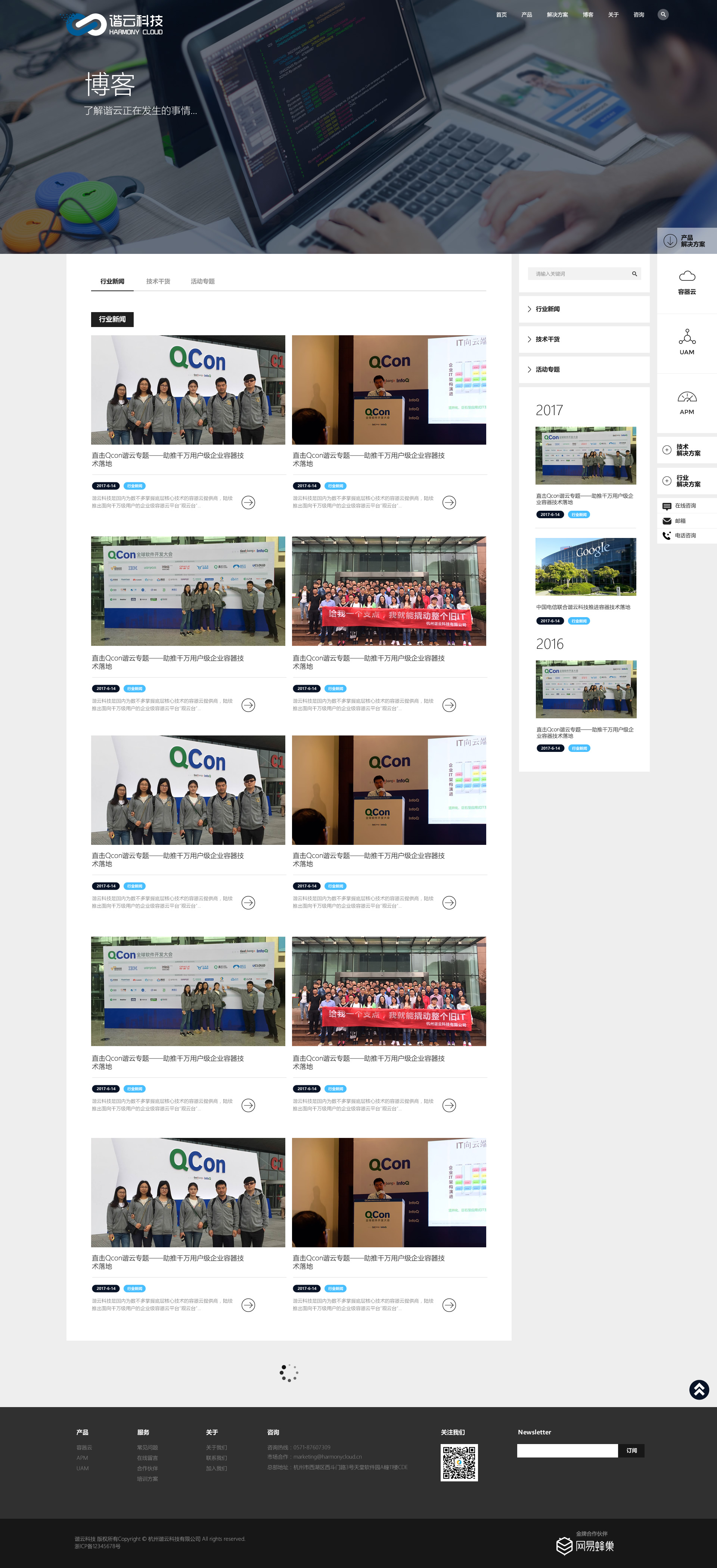Open footer link 常见问题
This screenshot has width=717, height=1568.
[x=147, y=1447]
